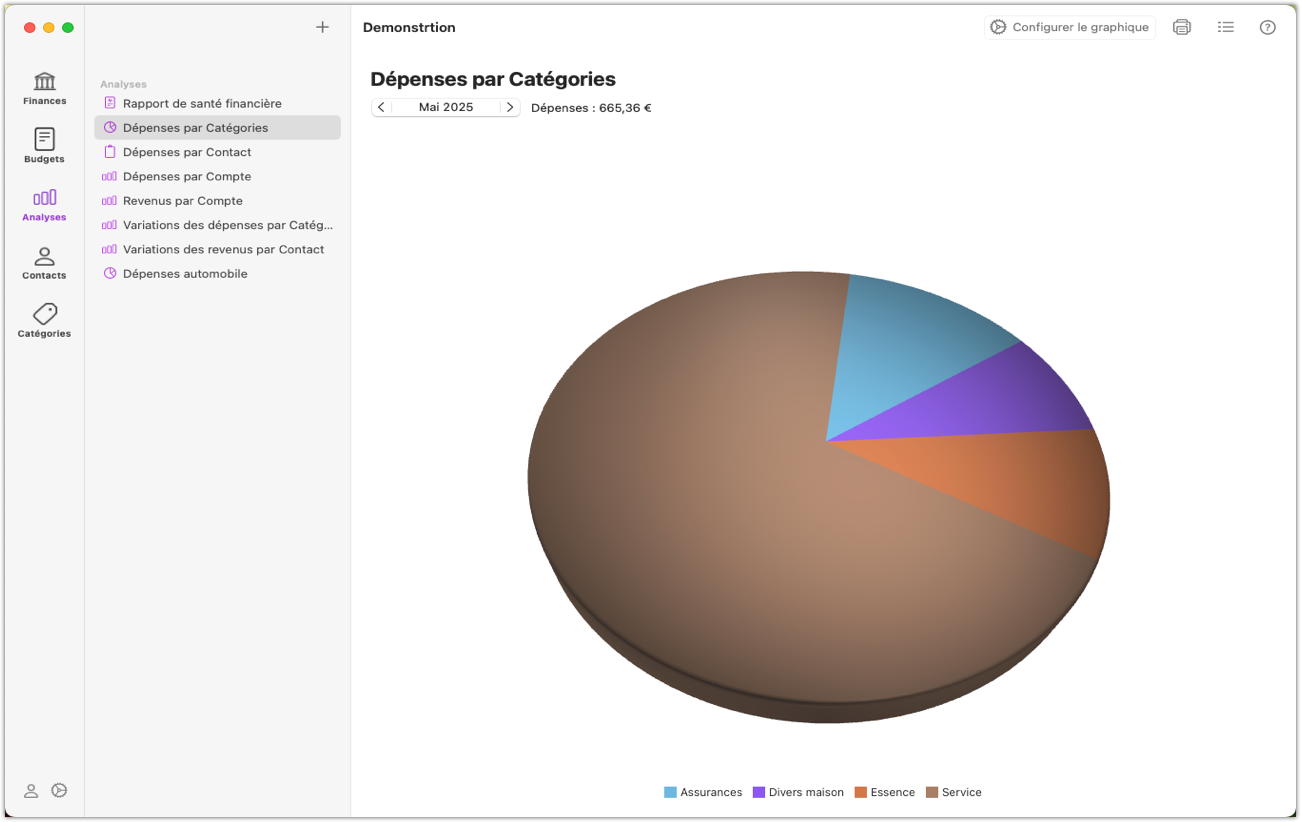1301x822 pixels.
Task: Click the Dépenses : 665,36 € total
Action: click(x=591, y=107)
